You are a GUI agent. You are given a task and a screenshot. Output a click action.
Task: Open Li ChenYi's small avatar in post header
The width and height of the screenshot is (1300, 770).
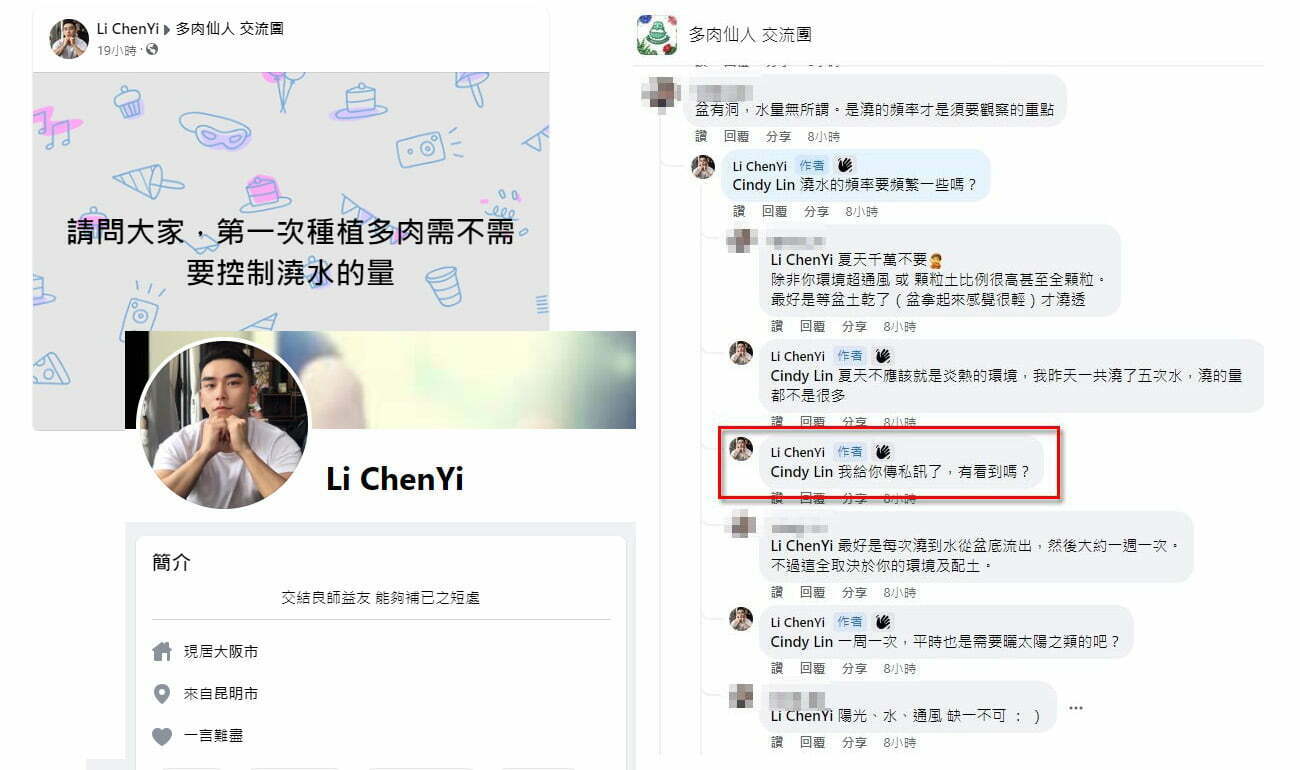point(69,38)
